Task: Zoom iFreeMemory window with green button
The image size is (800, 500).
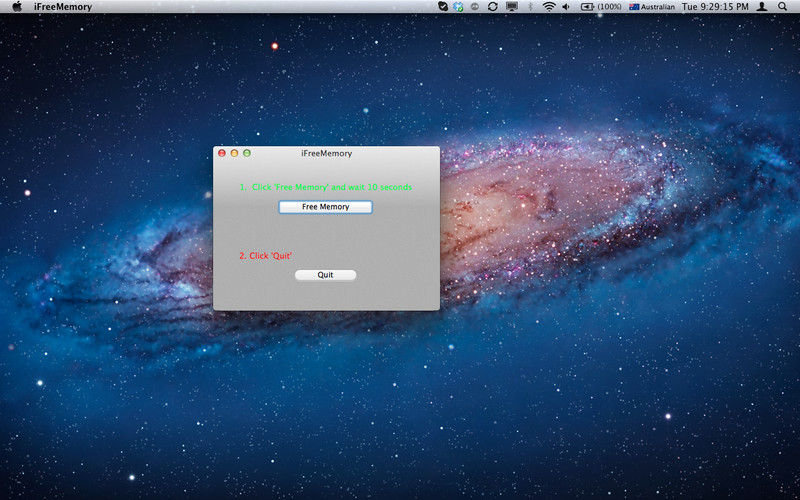Action: coord(247,153)
